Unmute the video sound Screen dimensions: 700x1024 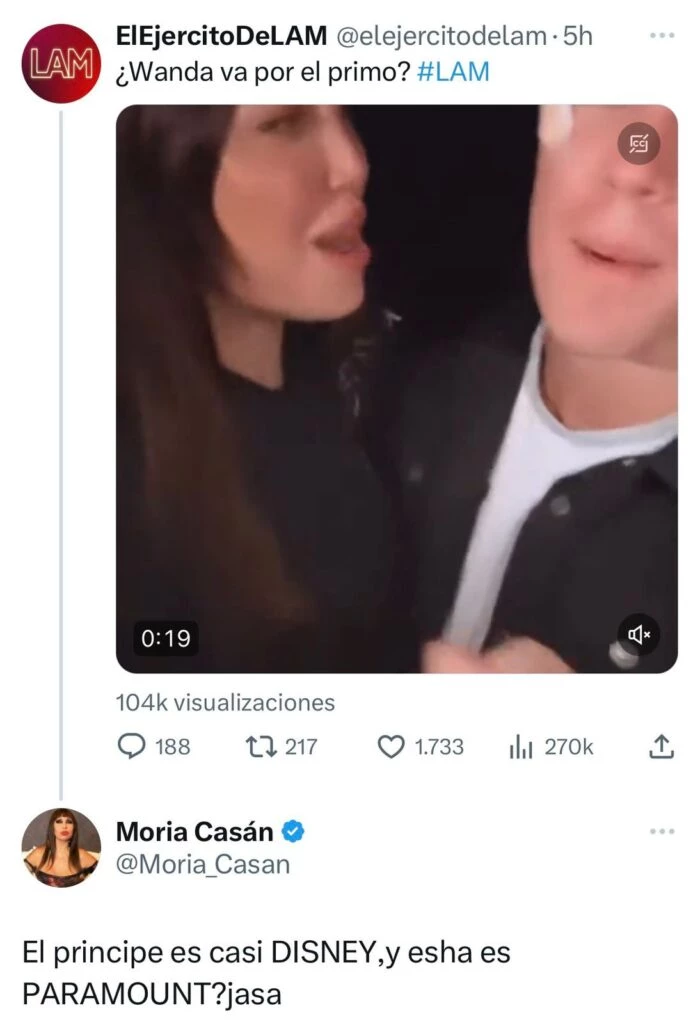[x=638, y=634]
